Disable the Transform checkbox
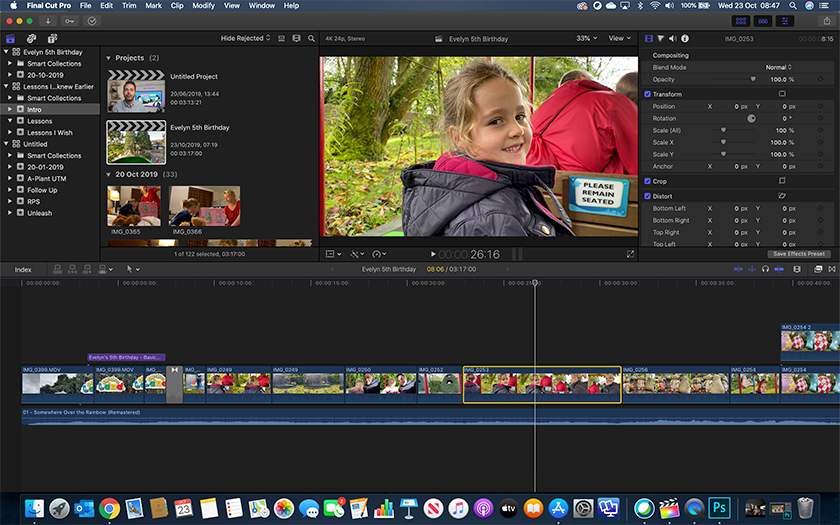 click(x=648, y=94)
